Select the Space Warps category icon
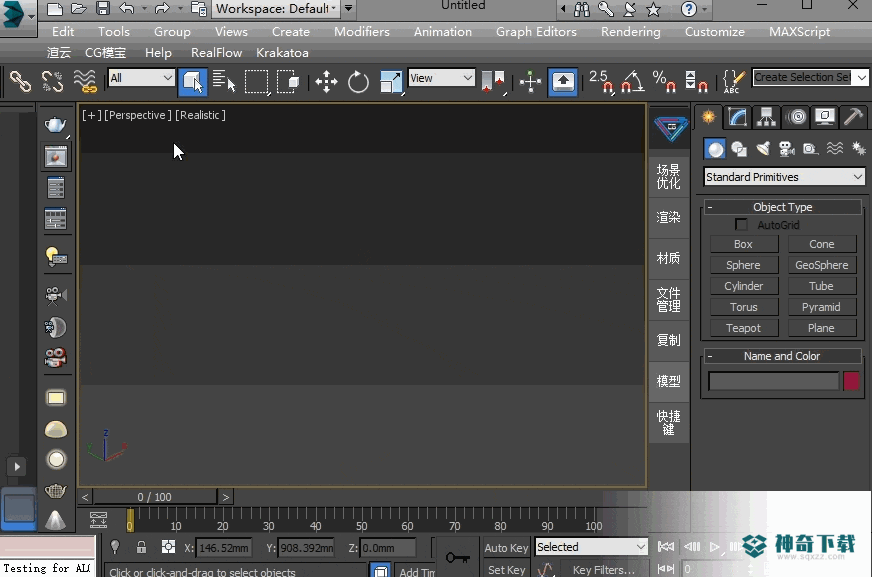The height and width of the screenshot is (577, 872). [835, 149]
